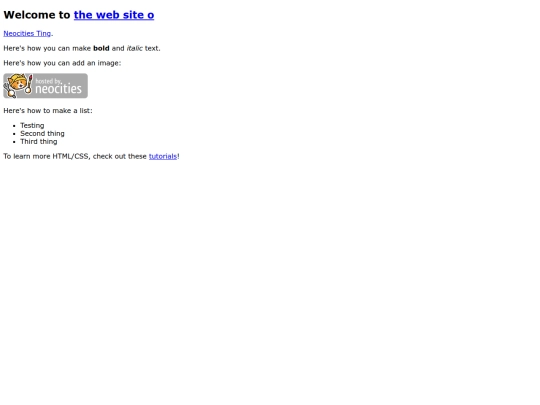This screenshot has width=540, height=405.
Task: Click the italic word 'italic'
Action: pyautogui.click(x=134, y=48)
